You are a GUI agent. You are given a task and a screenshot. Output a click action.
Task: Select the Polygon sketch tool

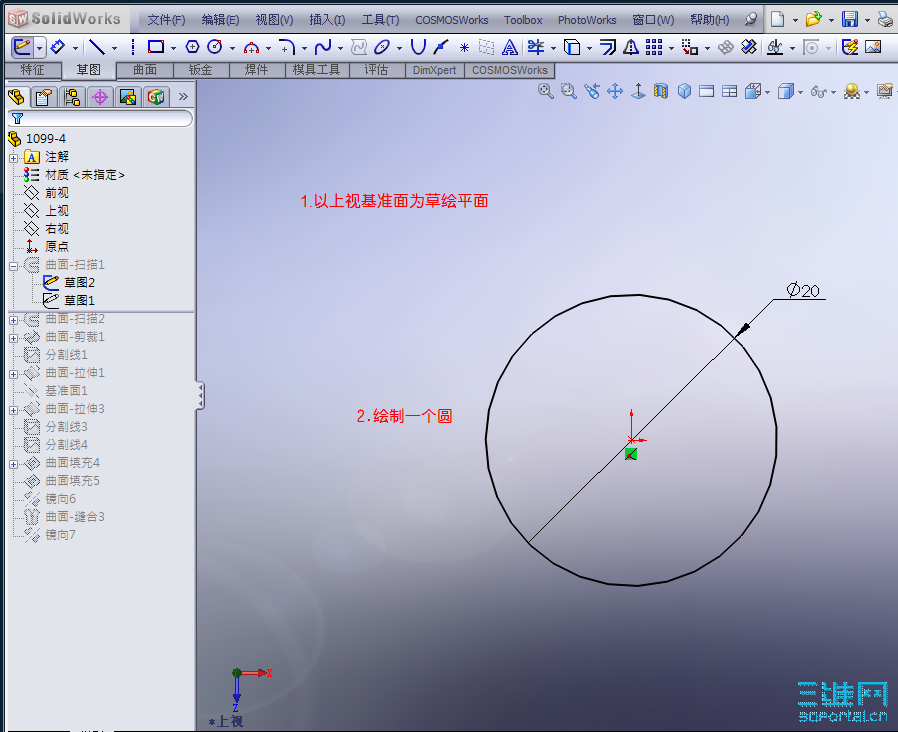tap(192, 47)
